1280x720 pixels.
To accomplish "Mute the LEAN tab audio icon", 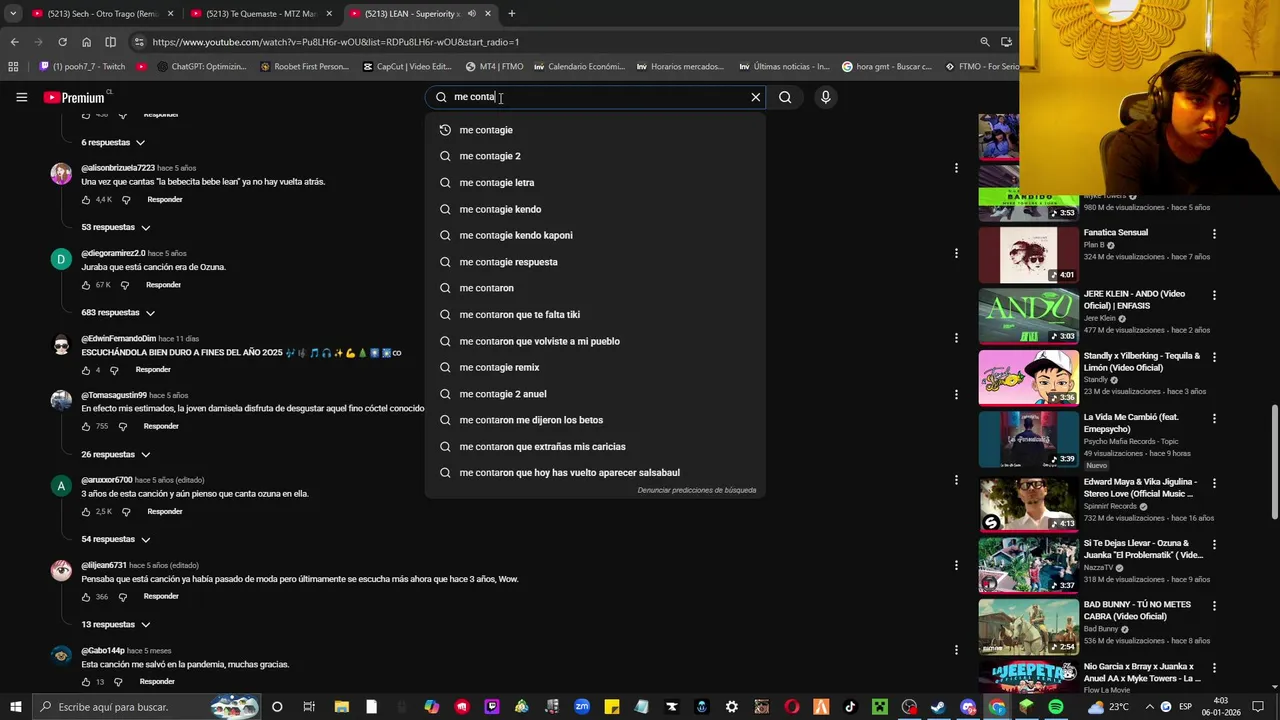I will (x=471, y=14).
